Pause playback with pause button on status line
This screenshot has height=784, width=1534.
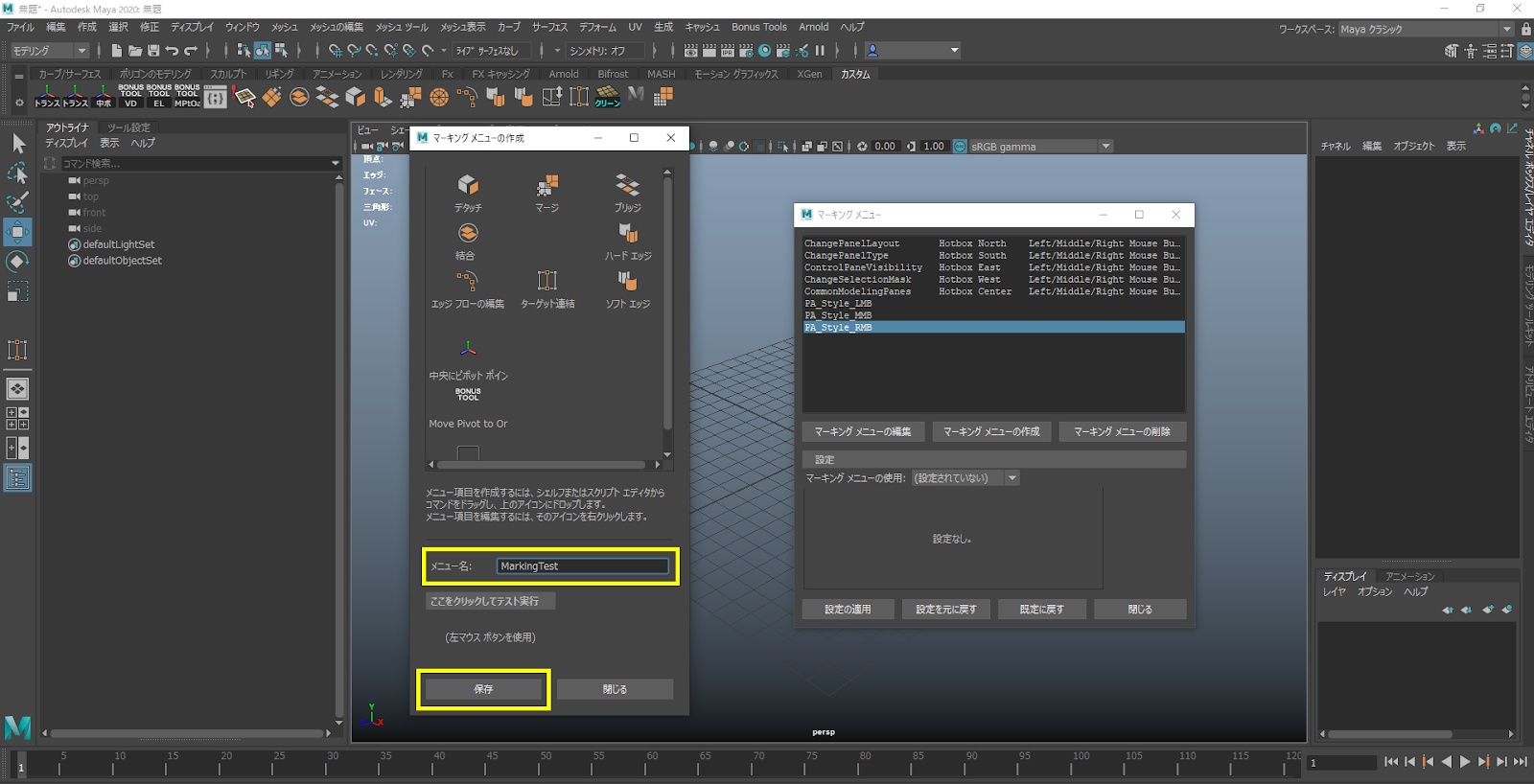coord(821,51)
